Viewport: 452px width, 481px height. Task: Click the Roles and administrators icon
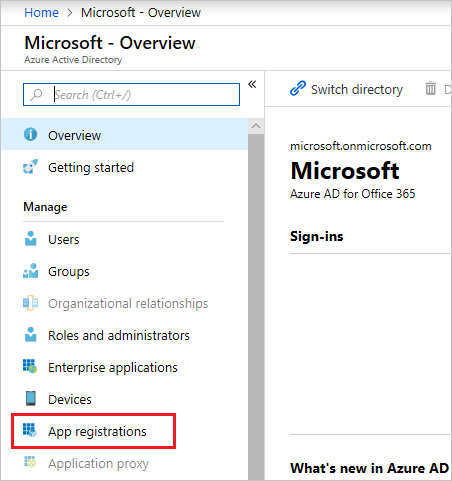coord(30,335)
